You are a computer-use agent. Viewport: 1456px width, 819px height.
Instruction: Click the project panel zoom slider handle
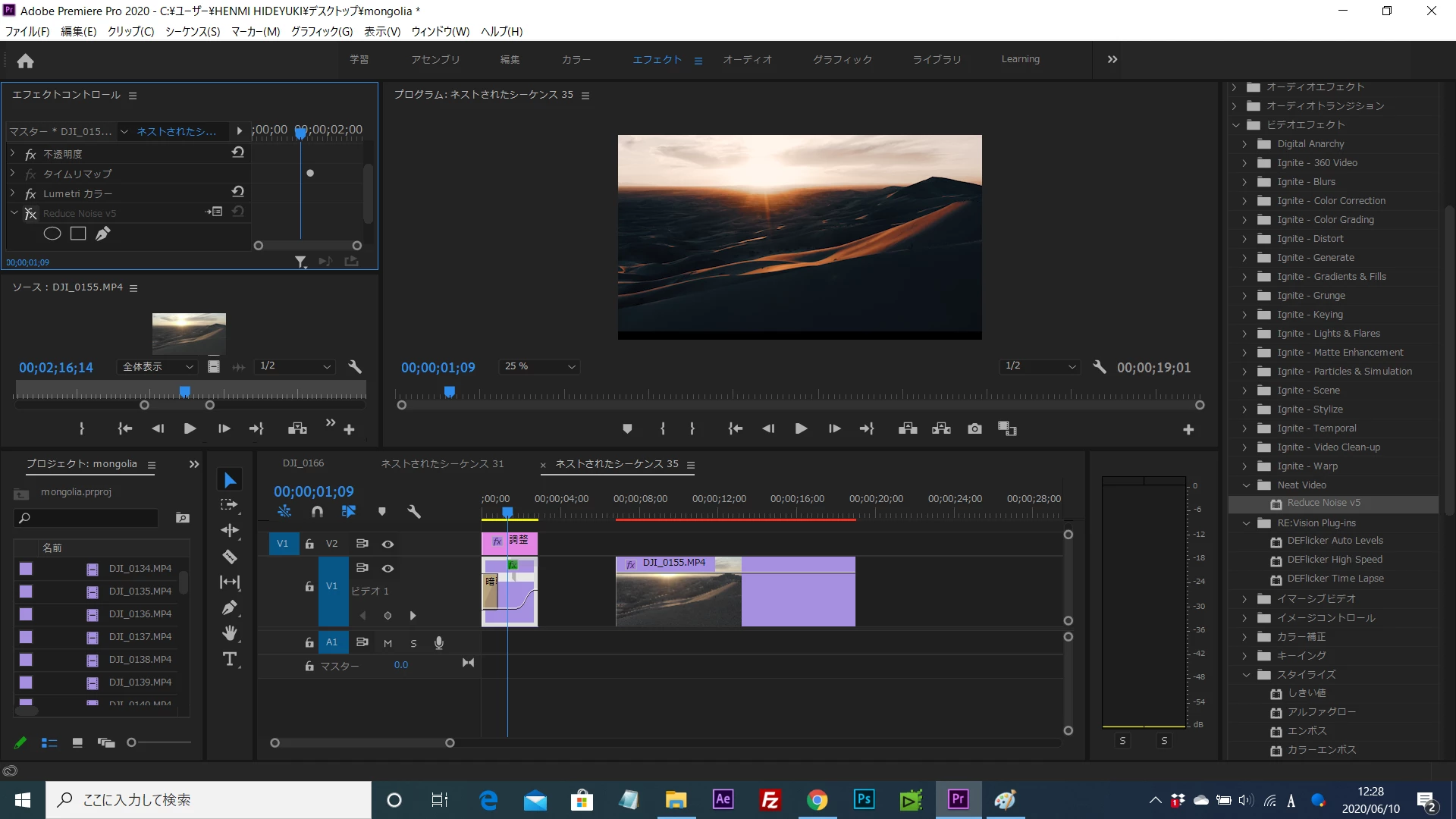click(131, 742)
